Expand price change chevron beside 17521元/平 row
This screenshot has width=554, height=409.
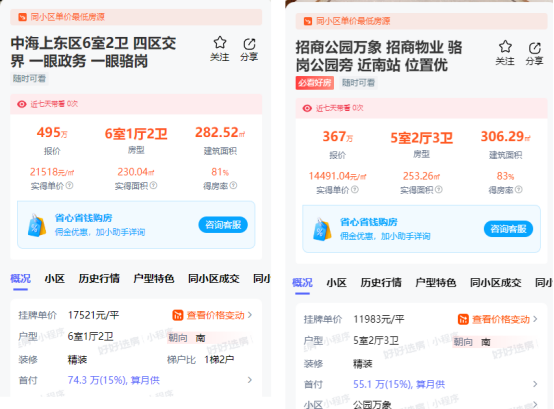tap(250, 315)
